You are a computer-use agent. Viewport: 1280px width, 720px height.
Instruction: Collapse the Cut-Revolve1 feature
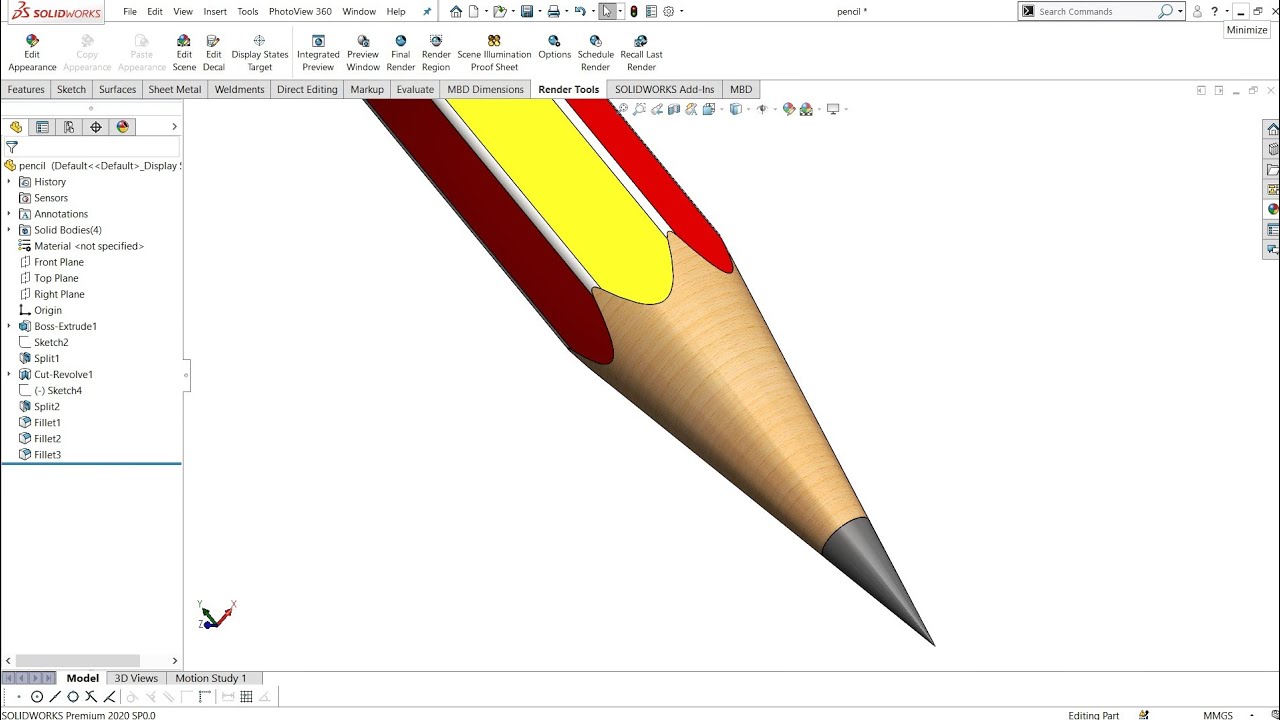point(9,374)
